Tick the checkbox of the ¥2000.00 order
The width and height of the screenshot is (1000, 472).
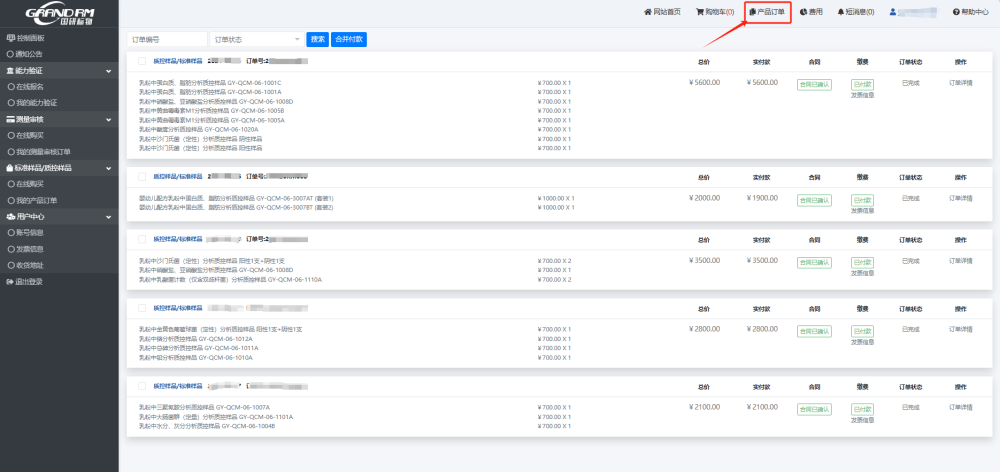143,176
